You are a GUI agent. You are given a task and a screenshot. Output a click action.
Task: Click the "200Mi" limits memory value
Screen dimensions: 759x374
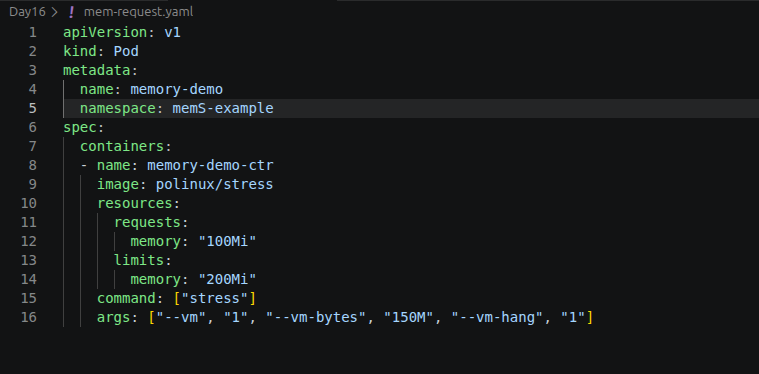coord(227,279)
